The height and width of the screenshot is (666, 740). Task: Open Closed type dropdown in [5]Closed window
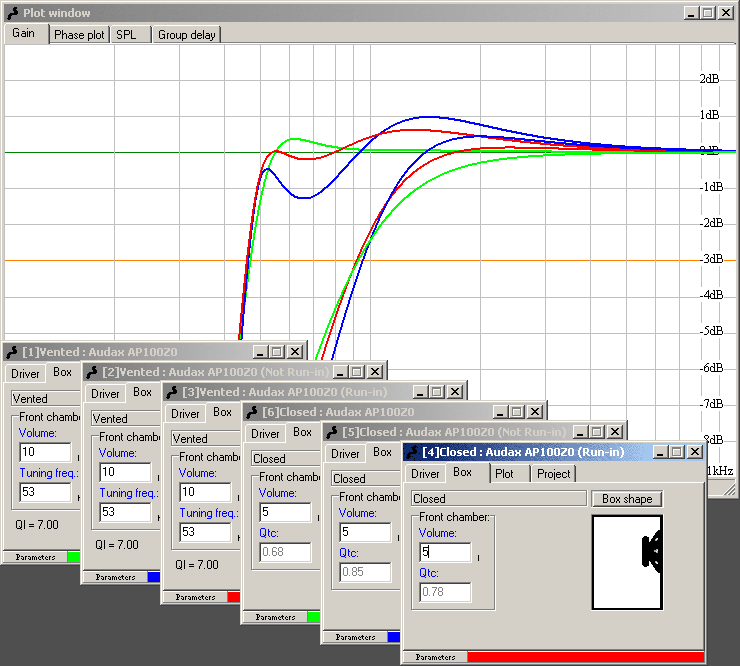pos(366,479)
